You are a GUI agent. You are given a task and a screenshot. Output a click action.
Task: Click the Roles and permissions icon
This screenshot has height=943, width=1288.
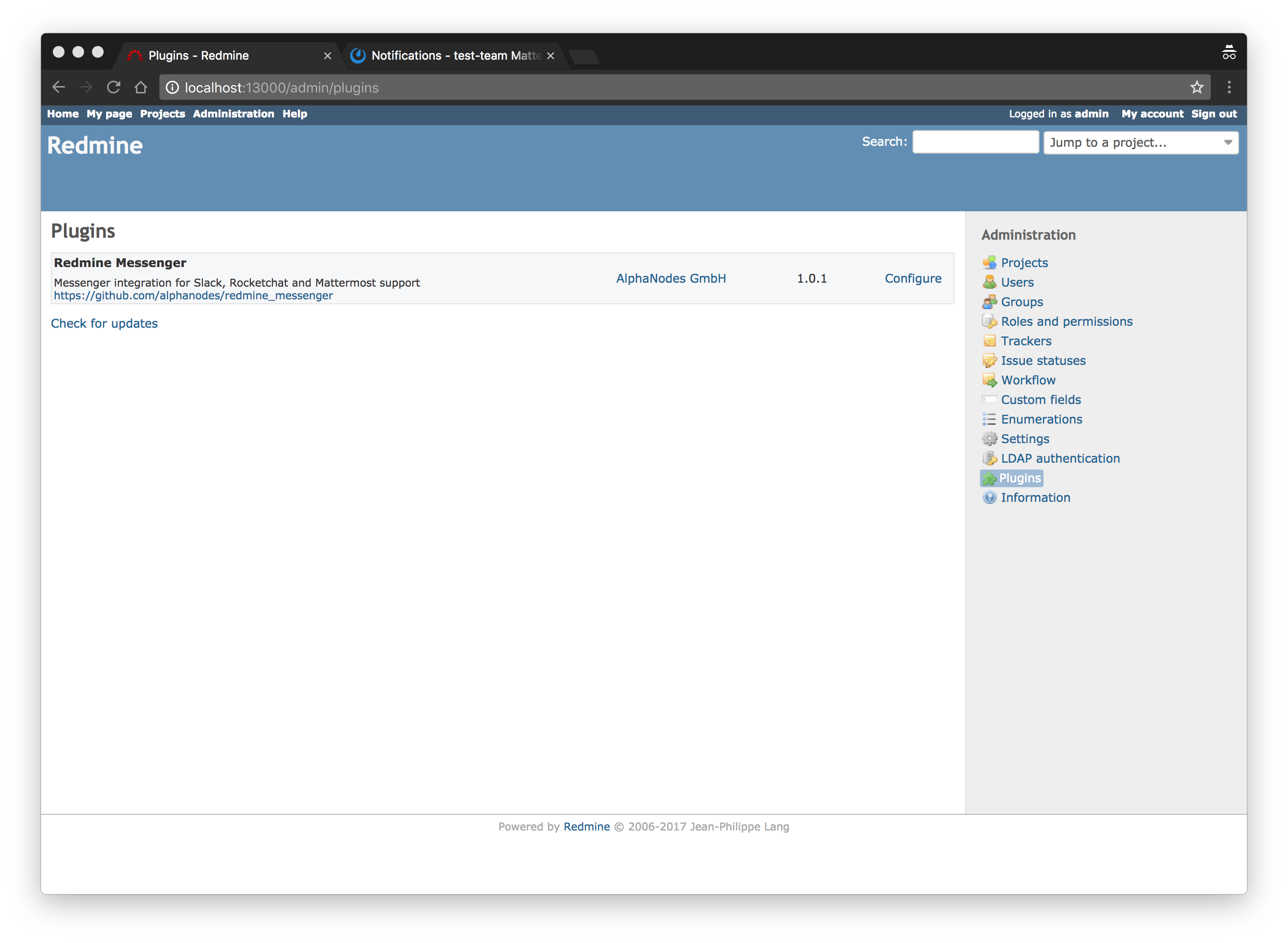[x=990, y=321]
